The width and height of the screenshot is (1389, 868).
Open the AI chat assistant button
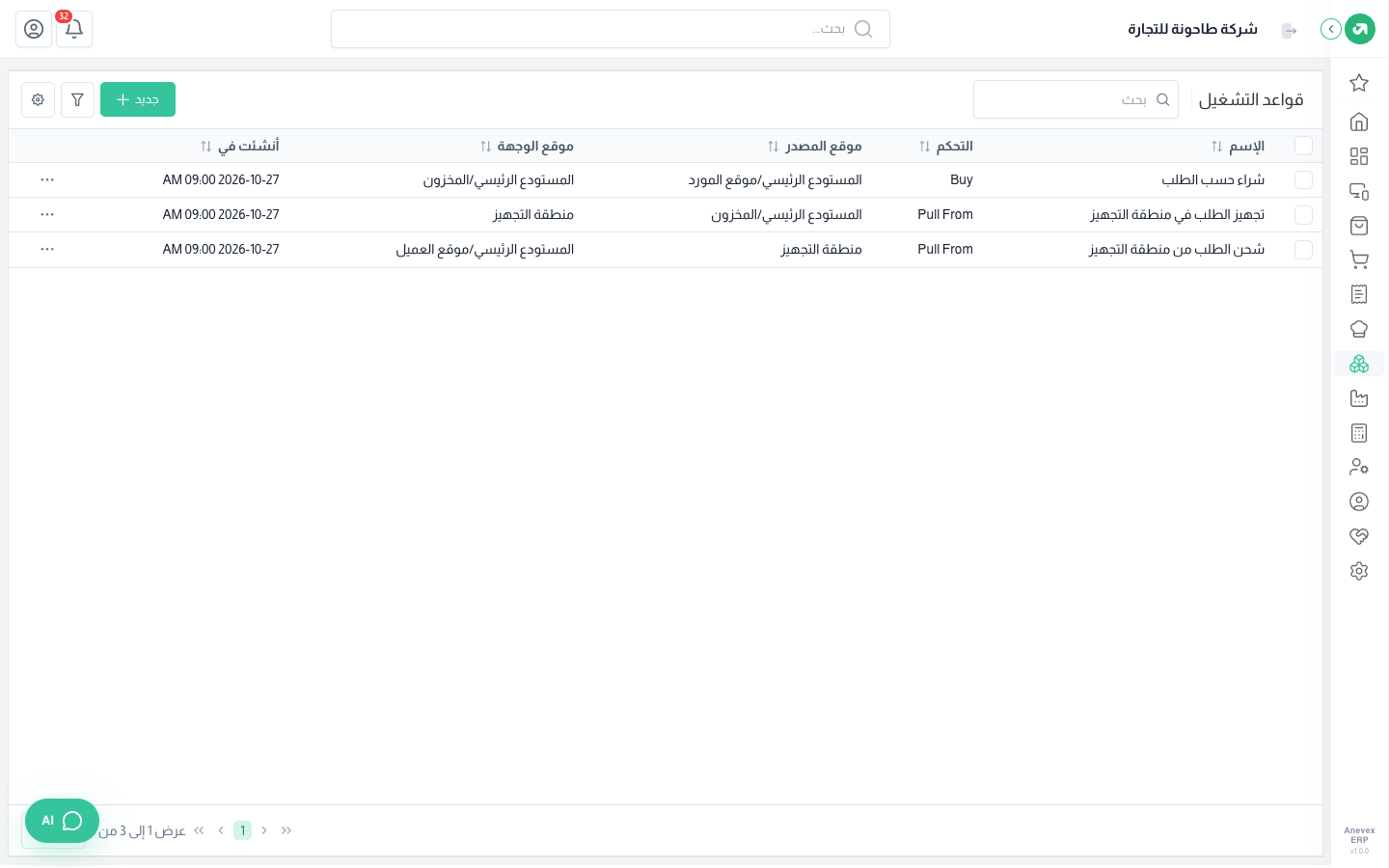click(x=62, y=821)
